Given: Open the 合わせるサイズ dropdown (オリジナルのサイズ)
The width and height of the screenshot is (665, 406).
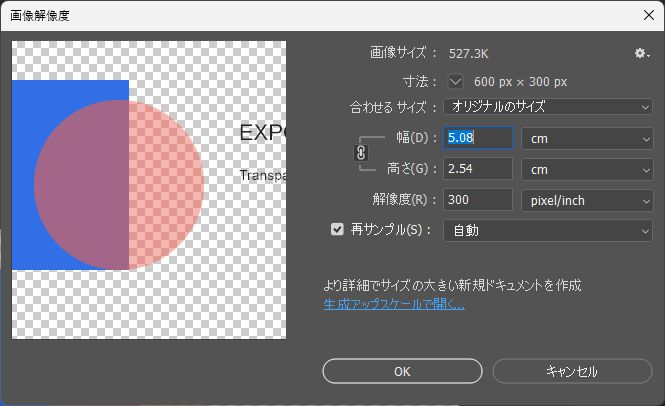Looking at the screenshot, I should pos(548,106).
